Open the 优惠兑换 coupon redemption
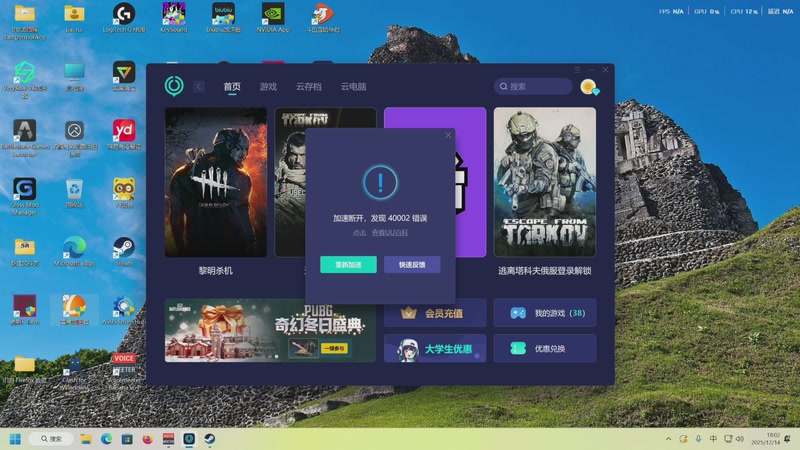 [x=544, y=348]
